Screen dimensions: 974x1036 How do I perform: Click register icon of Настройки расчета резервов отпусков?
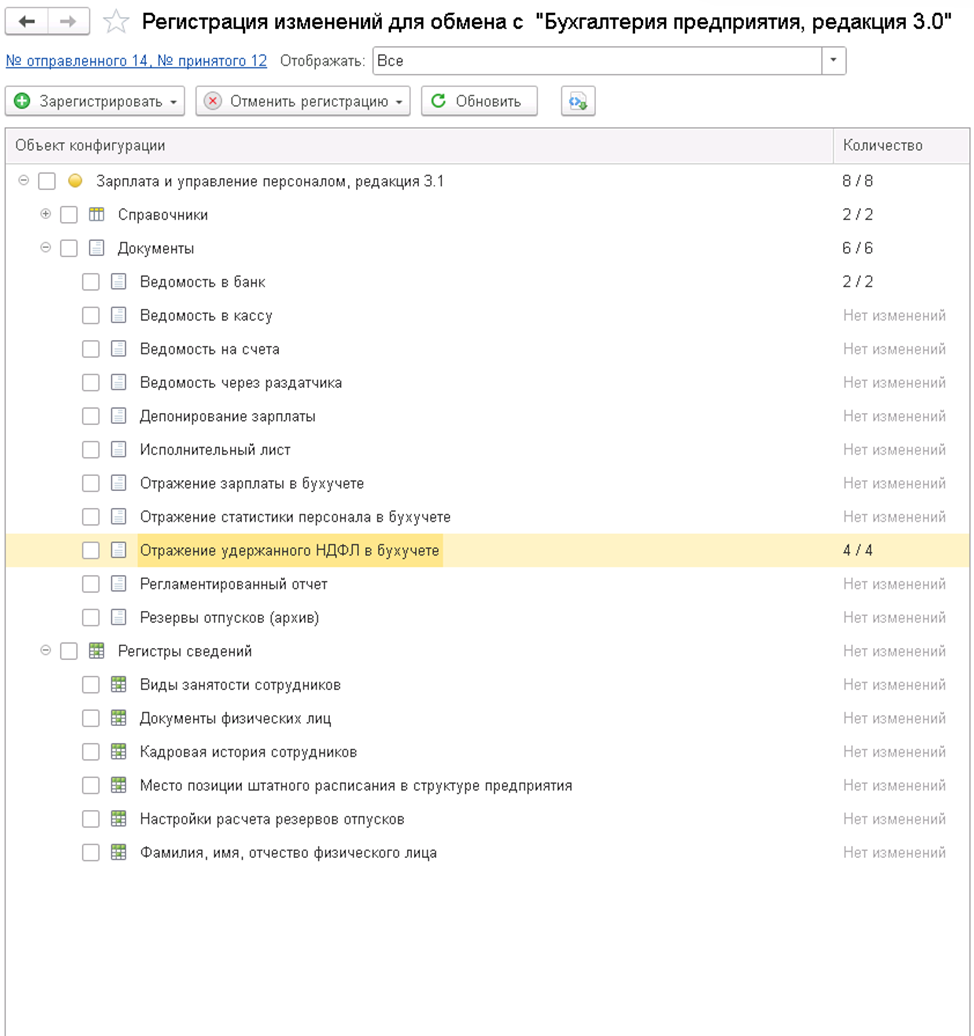118,819
